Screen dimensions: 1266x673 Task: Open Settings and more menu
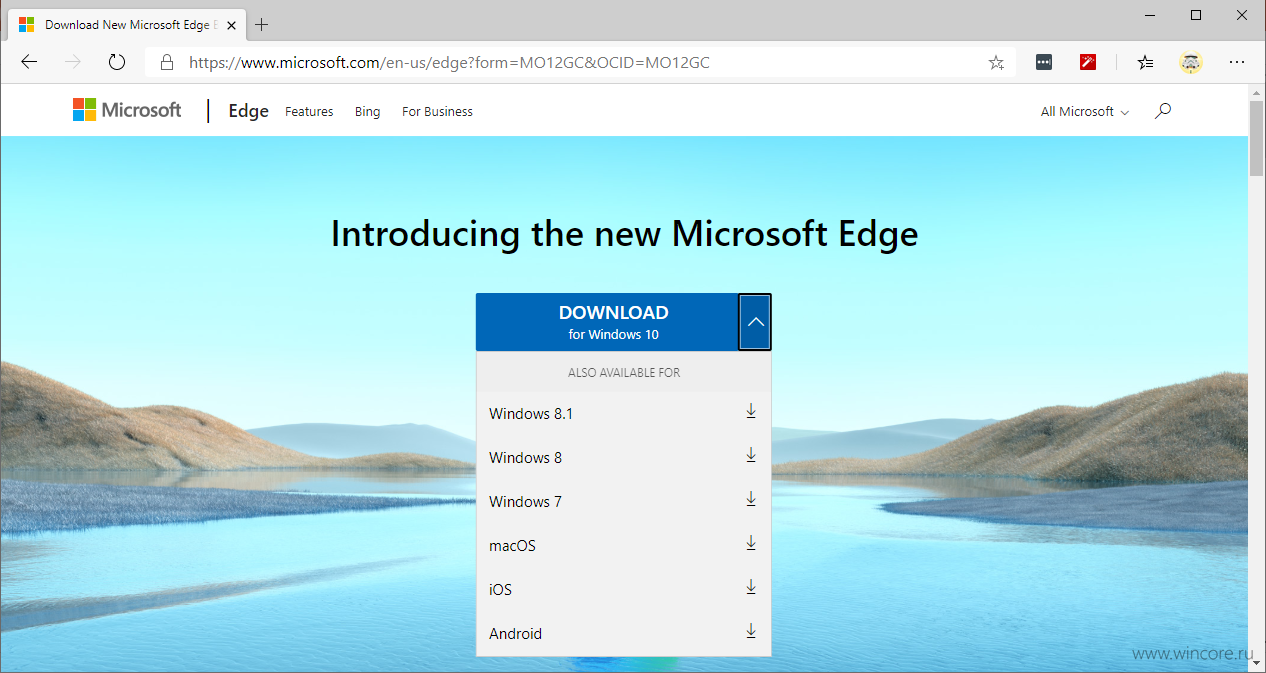[x=1237, y=62]
